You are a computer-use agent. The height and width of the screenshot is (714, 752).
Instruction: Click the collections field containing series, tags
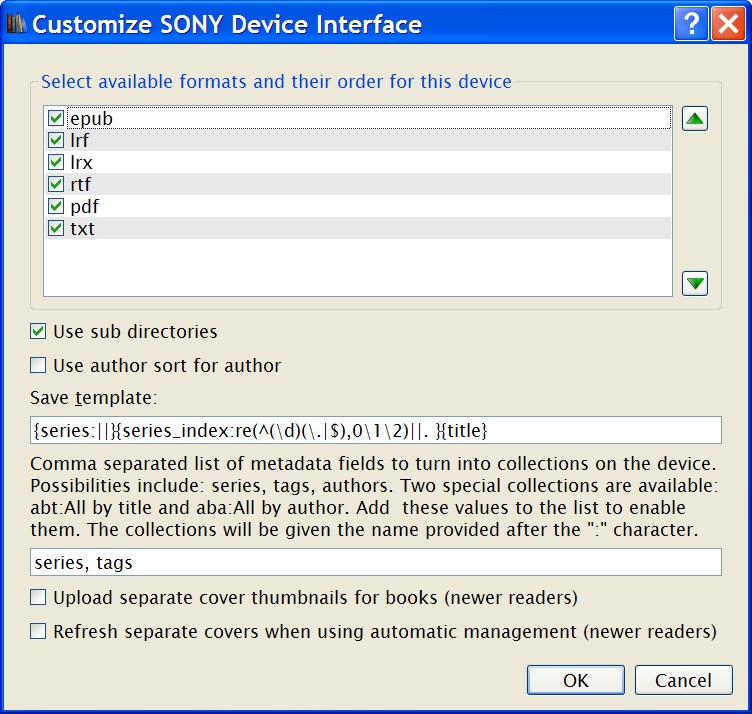tap(375, 563)
